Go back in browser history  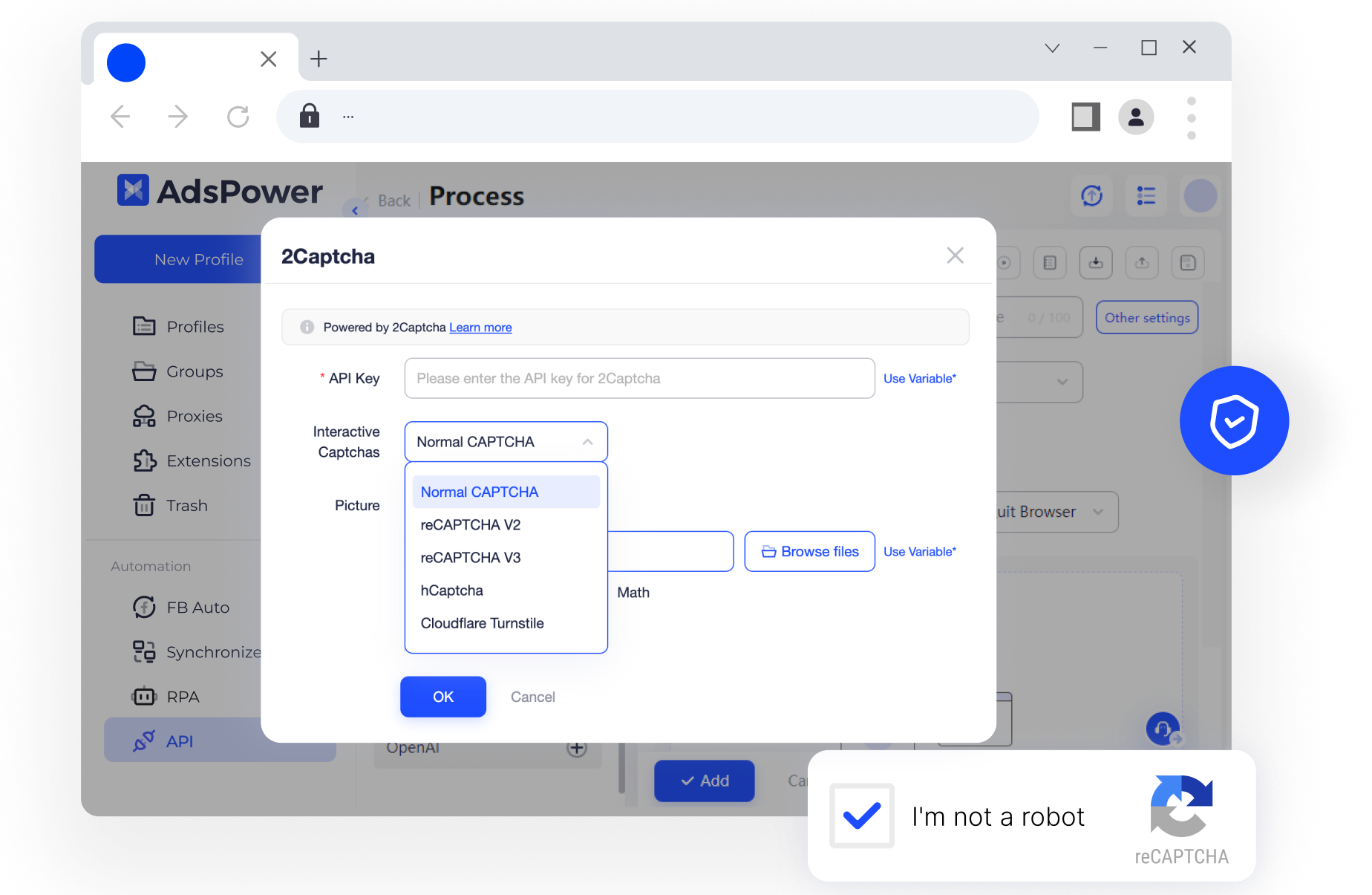(x=120, y=117)
